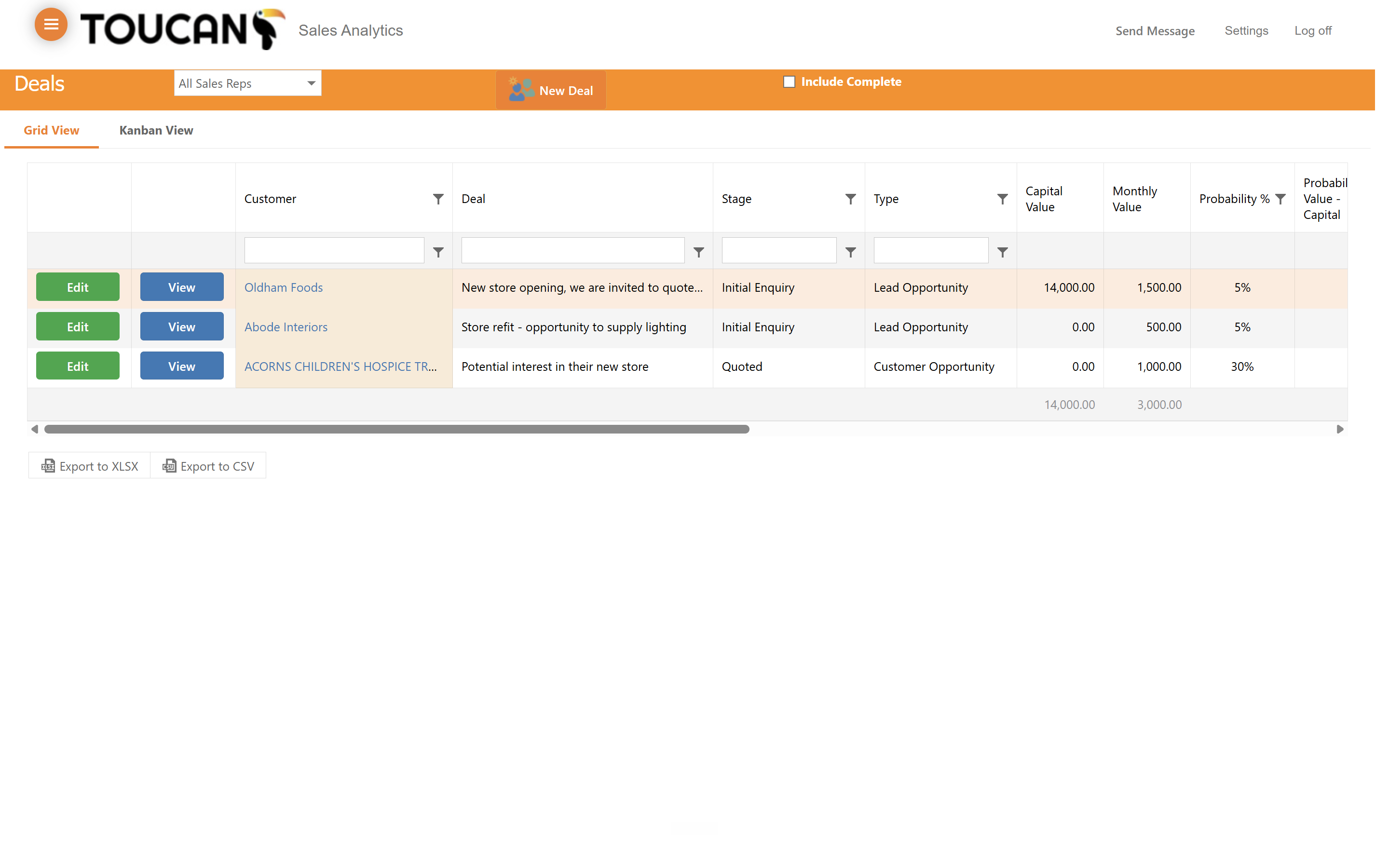Switch to Kanban View tab
The height and width of the screenshot is (868, 1389).
pos(156,130)
